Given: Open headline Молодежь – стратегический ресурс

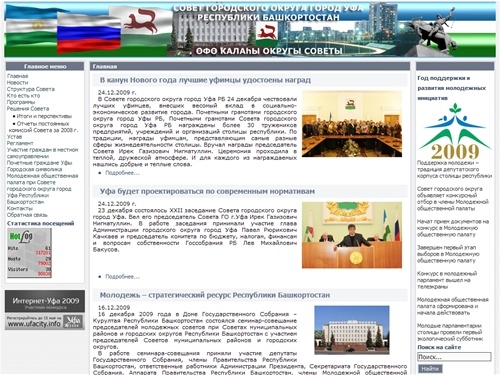Looking at the screenshot, I should point(215,295).
